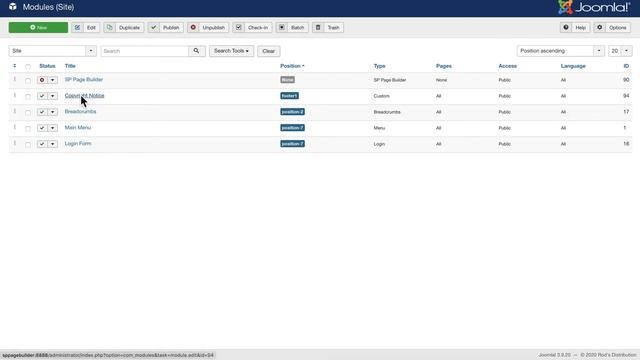640x360 pixels.
Task: Click the Breadcrumbs type cell
Action: click(x=387, y=112)
